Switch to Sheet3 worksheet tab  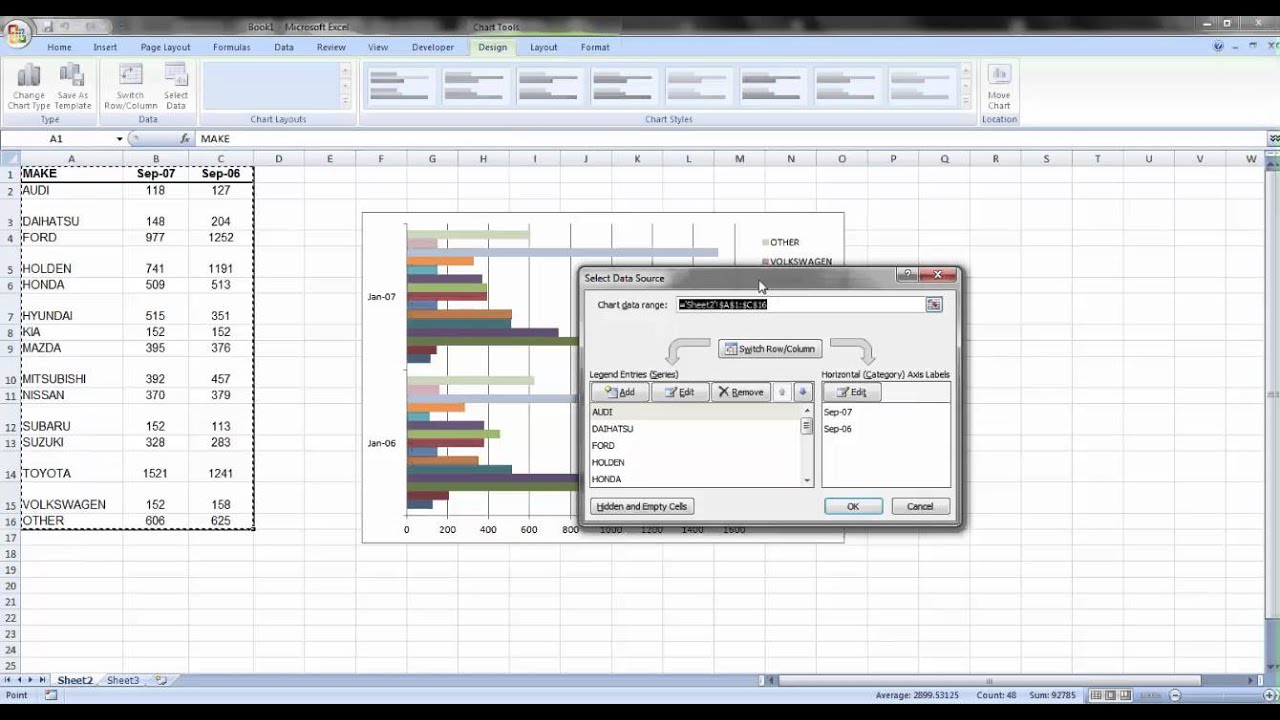coord(123,680)
